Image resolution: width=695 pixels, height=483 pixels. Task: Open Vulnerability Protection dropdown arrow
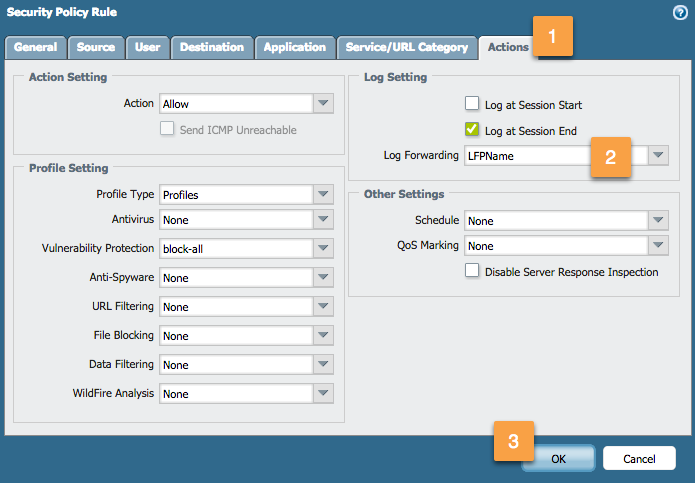pos(322,248)
